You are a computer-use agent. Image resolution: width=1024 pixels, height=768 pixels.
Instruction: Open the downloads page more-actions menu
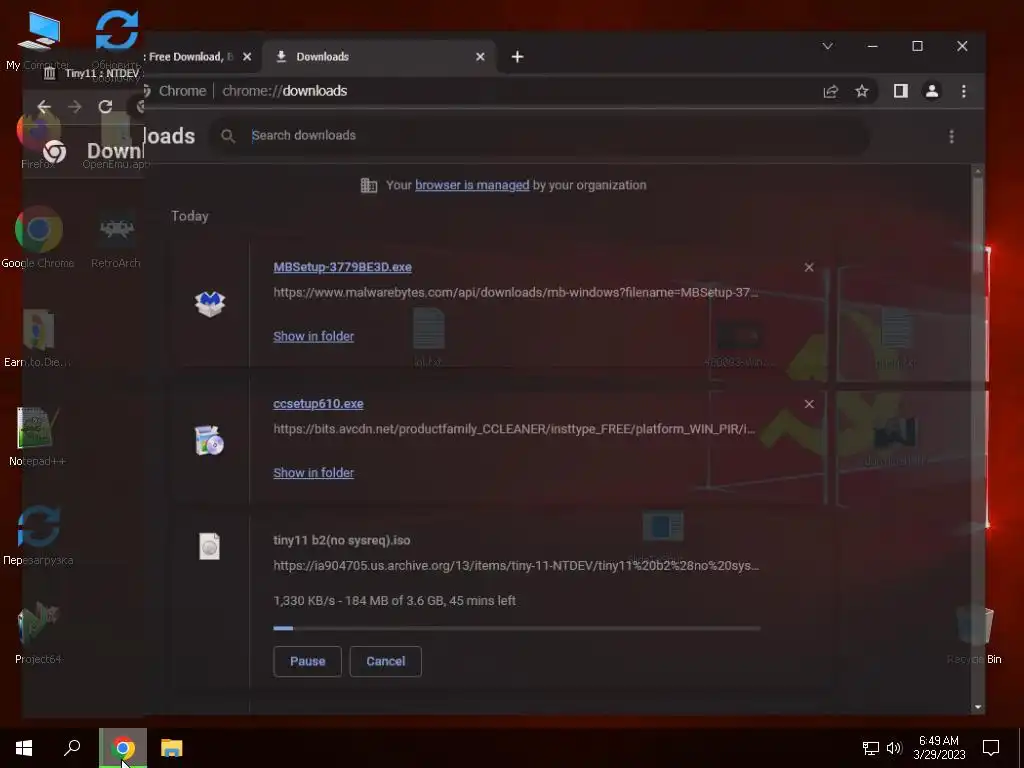[x=952, y=136]
